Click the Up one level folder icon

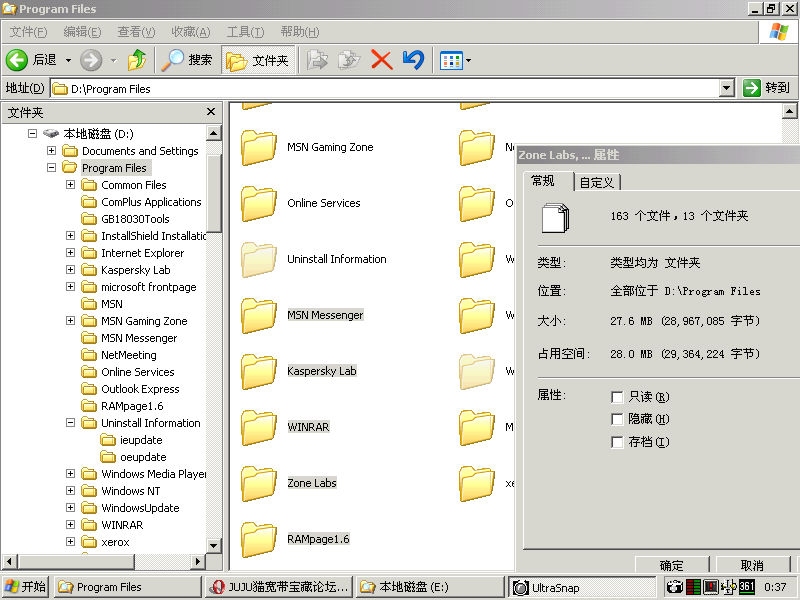click(x=137, y=60)
